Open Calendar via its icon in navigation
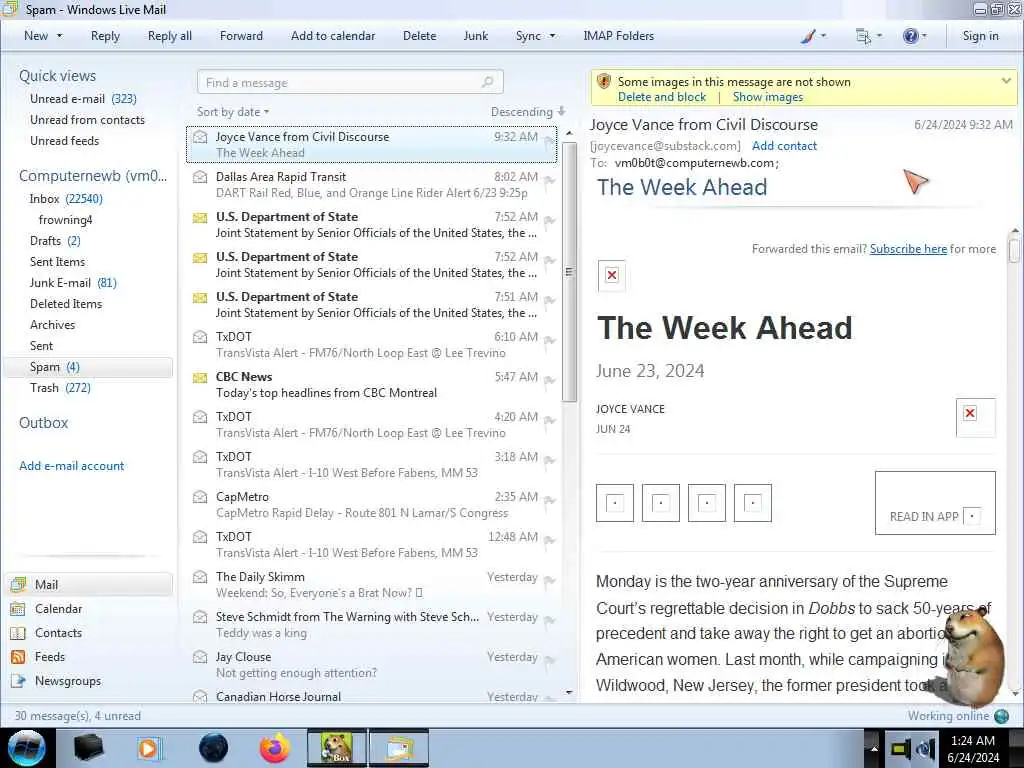1024x768 pixels. pos(18,609)
